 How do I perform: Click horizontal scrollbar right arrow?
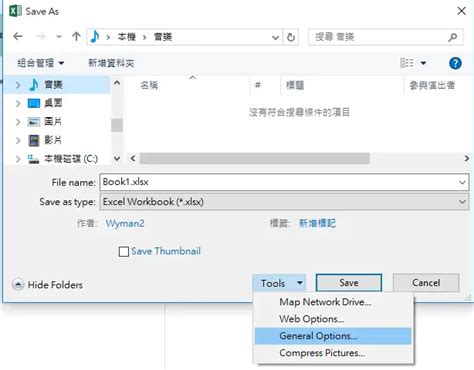tap(467, 158)
